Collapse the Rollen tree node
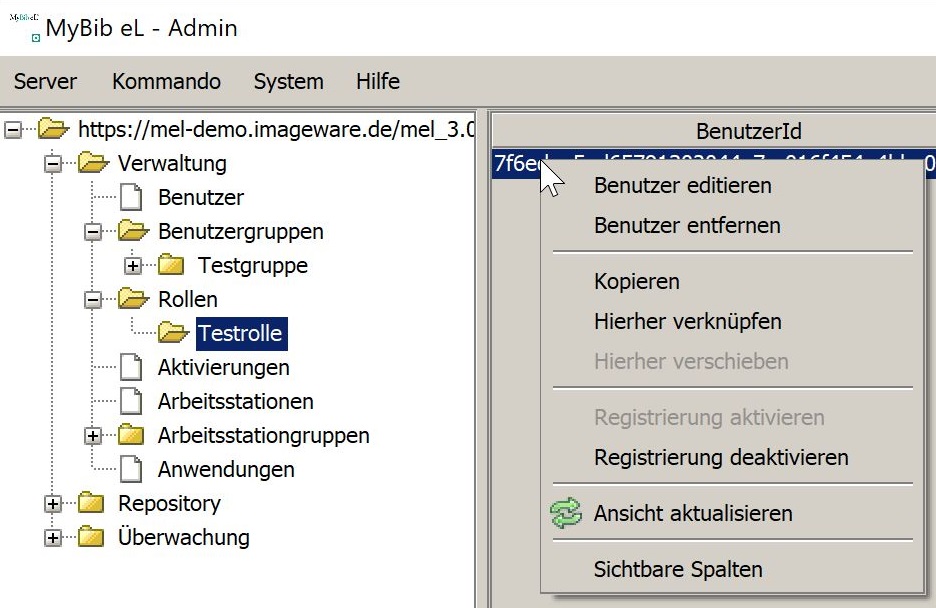This screenshot has width=936, height=608. pos(93,300)
